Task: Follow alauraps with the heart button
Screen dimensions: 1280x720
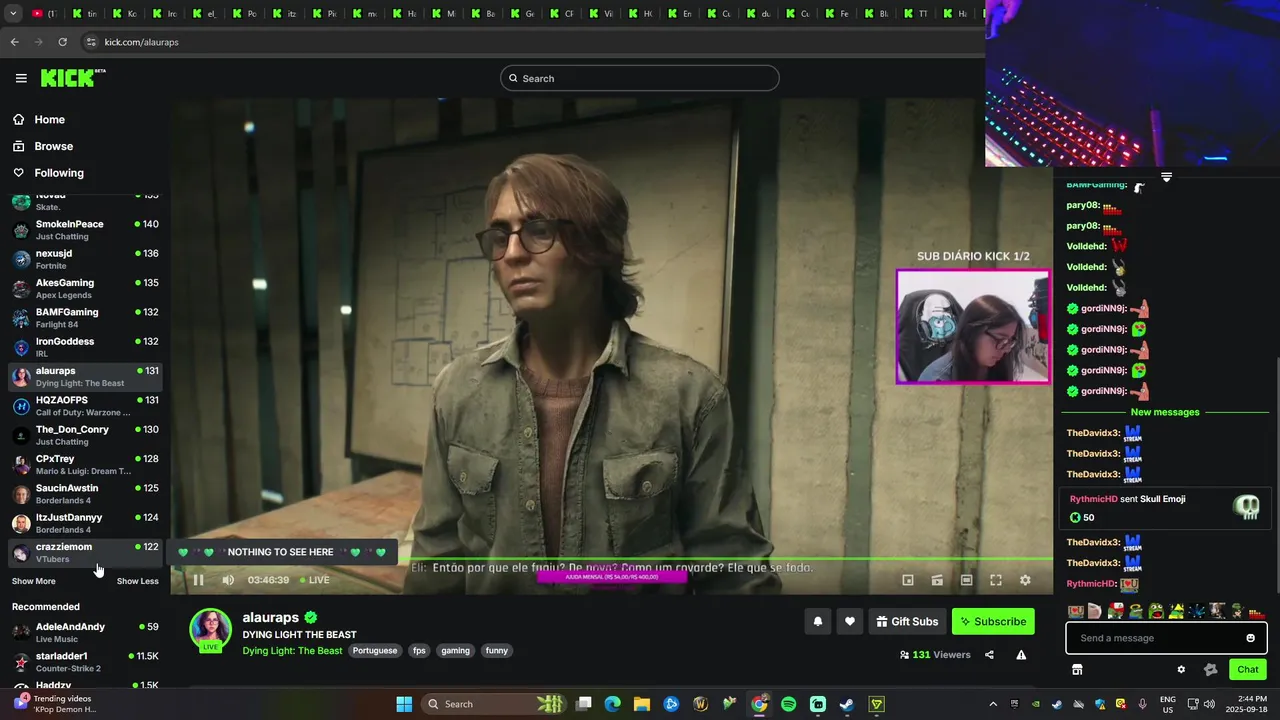Action: (850, 621)
